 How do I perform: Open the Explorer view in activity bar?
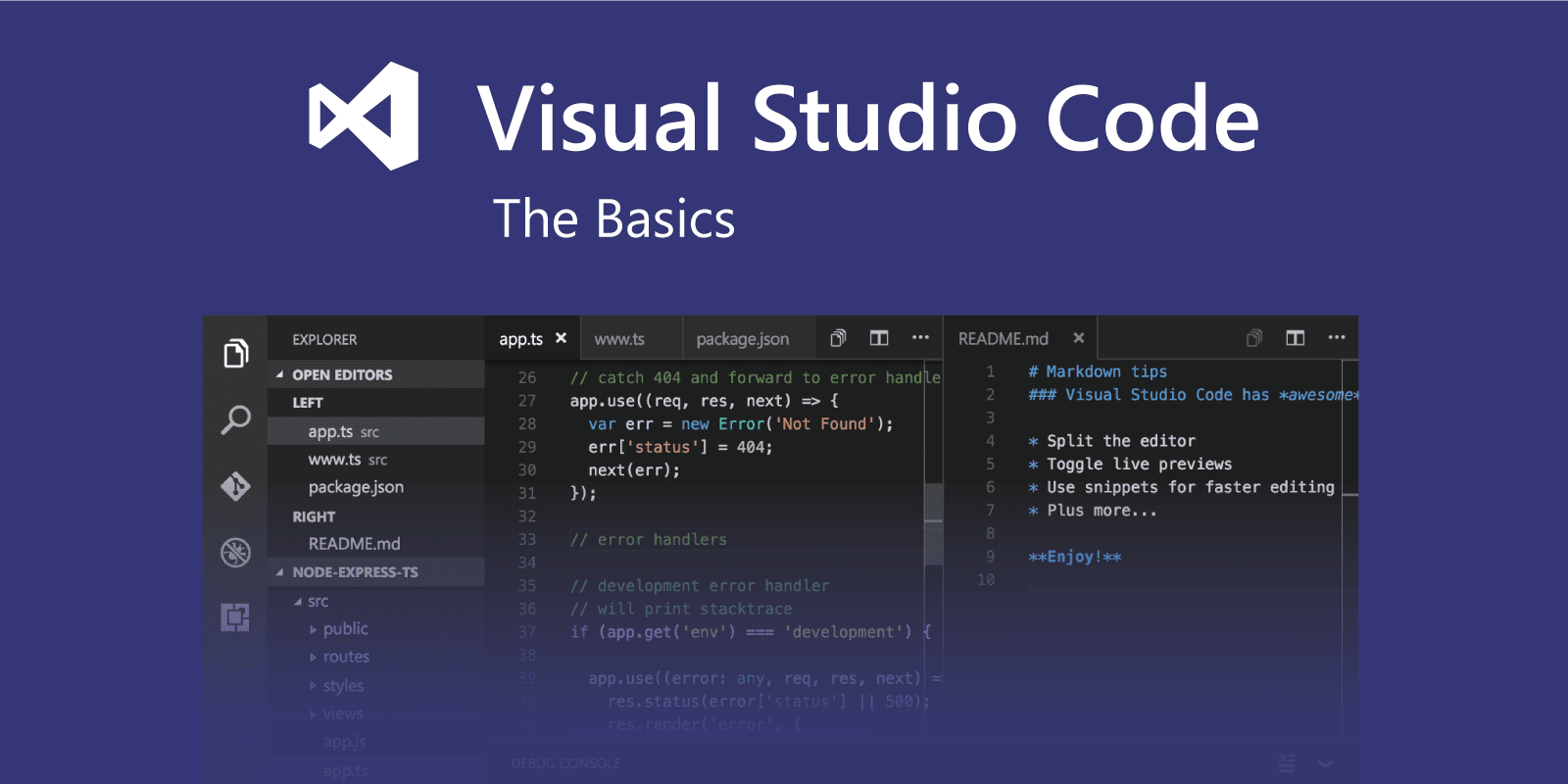click(235, 353)
